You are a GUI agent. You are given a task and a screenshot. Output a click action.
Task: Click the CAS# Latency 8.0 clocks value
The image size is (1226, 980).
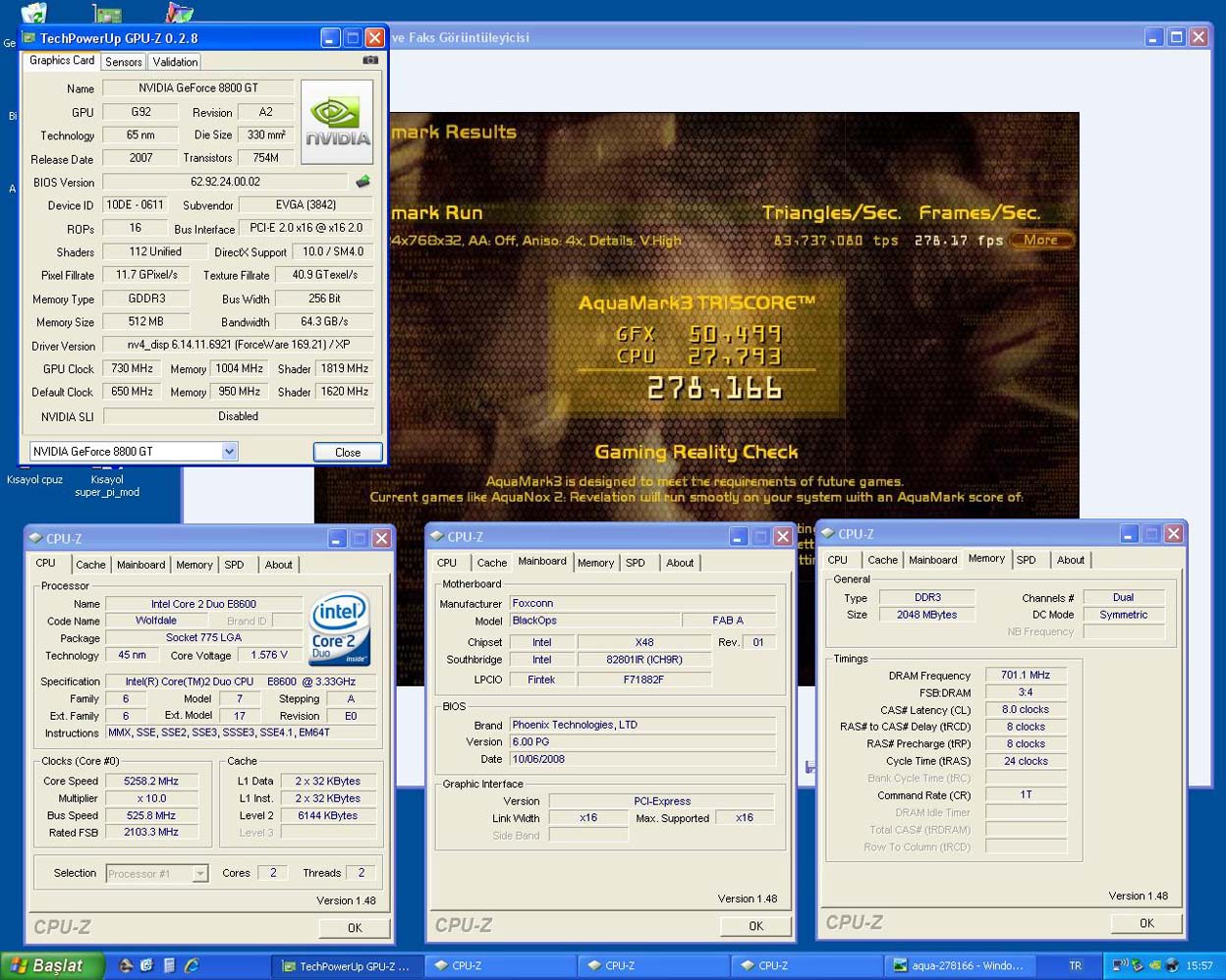pyautogui.click(x=1026, y=709)
